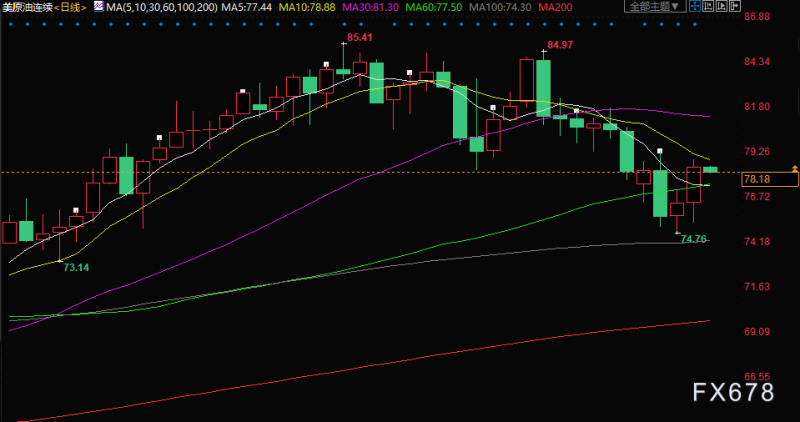800x422 pixels.
Task: Click the event marker on the candle before the 85.41 peak
Action: pyautogui.click(x=327, y=64)
